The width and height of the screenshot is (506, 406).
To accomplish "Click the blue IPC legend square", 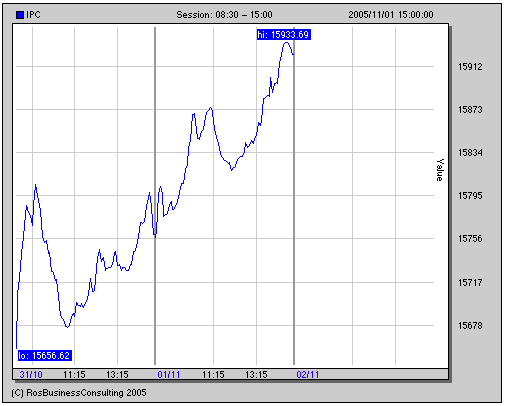I will coord(20,15).
